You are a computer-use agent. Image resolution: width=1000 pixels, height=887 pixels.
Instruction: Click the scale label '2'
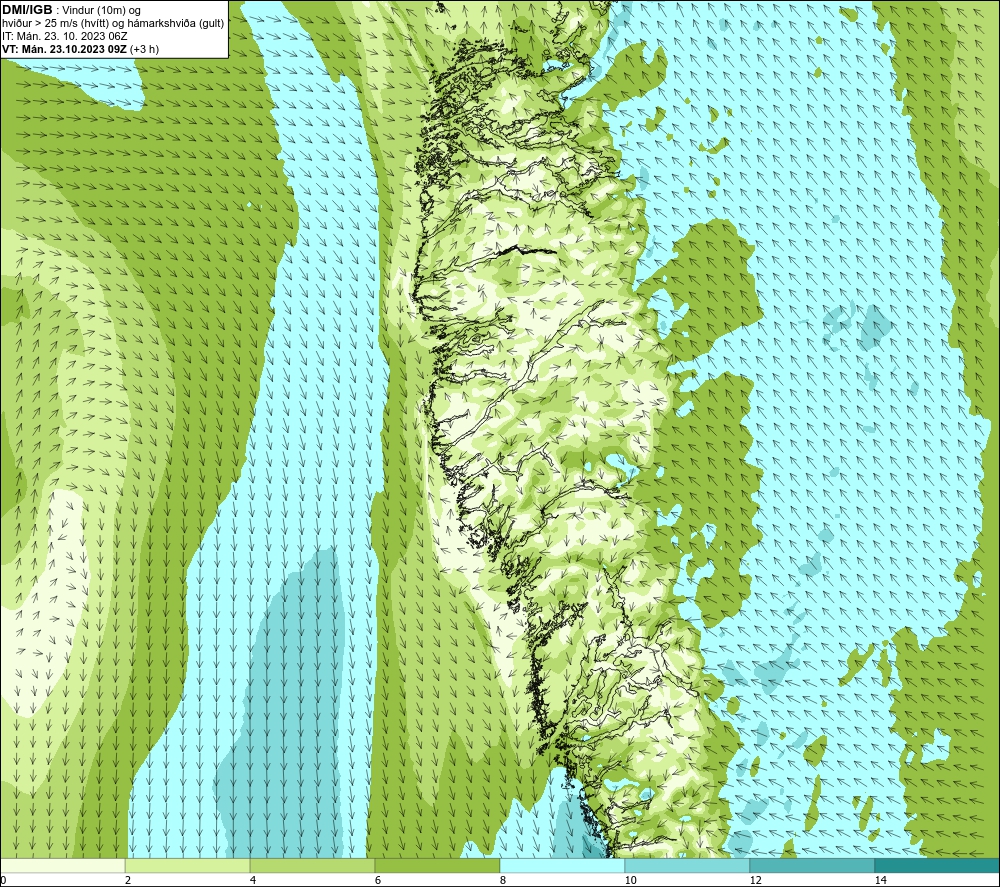coord(128,880)
